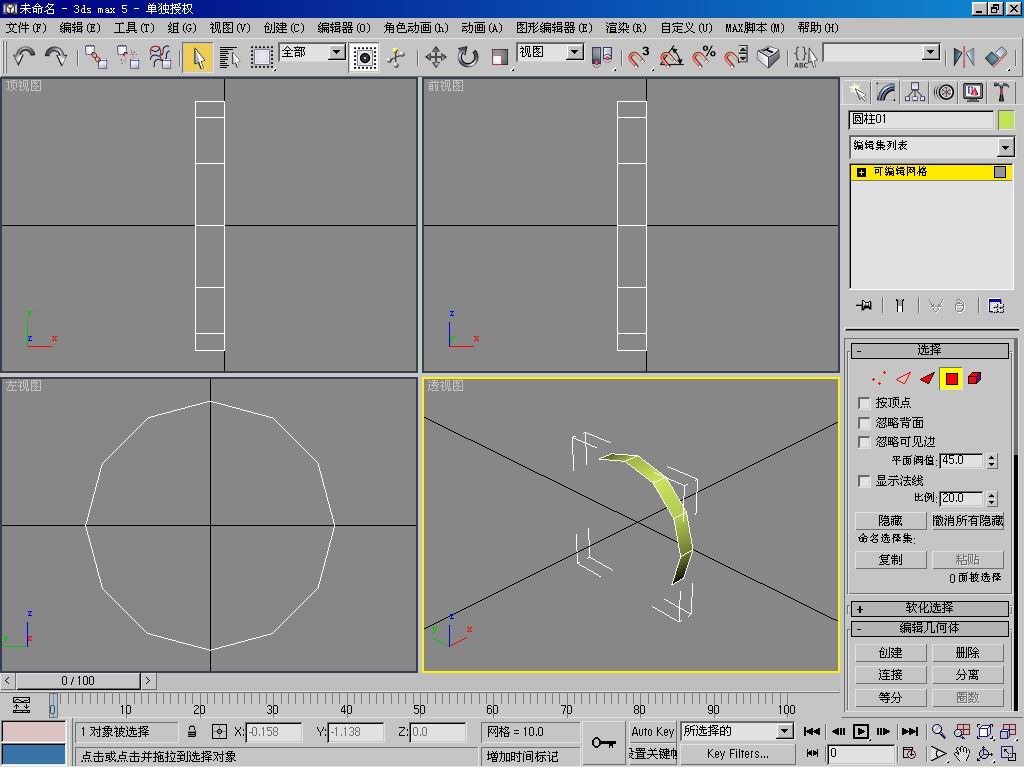Screen dimensions: 1024x768
Task: Enable the 忽略背面 checkbox
Action: 864,423
